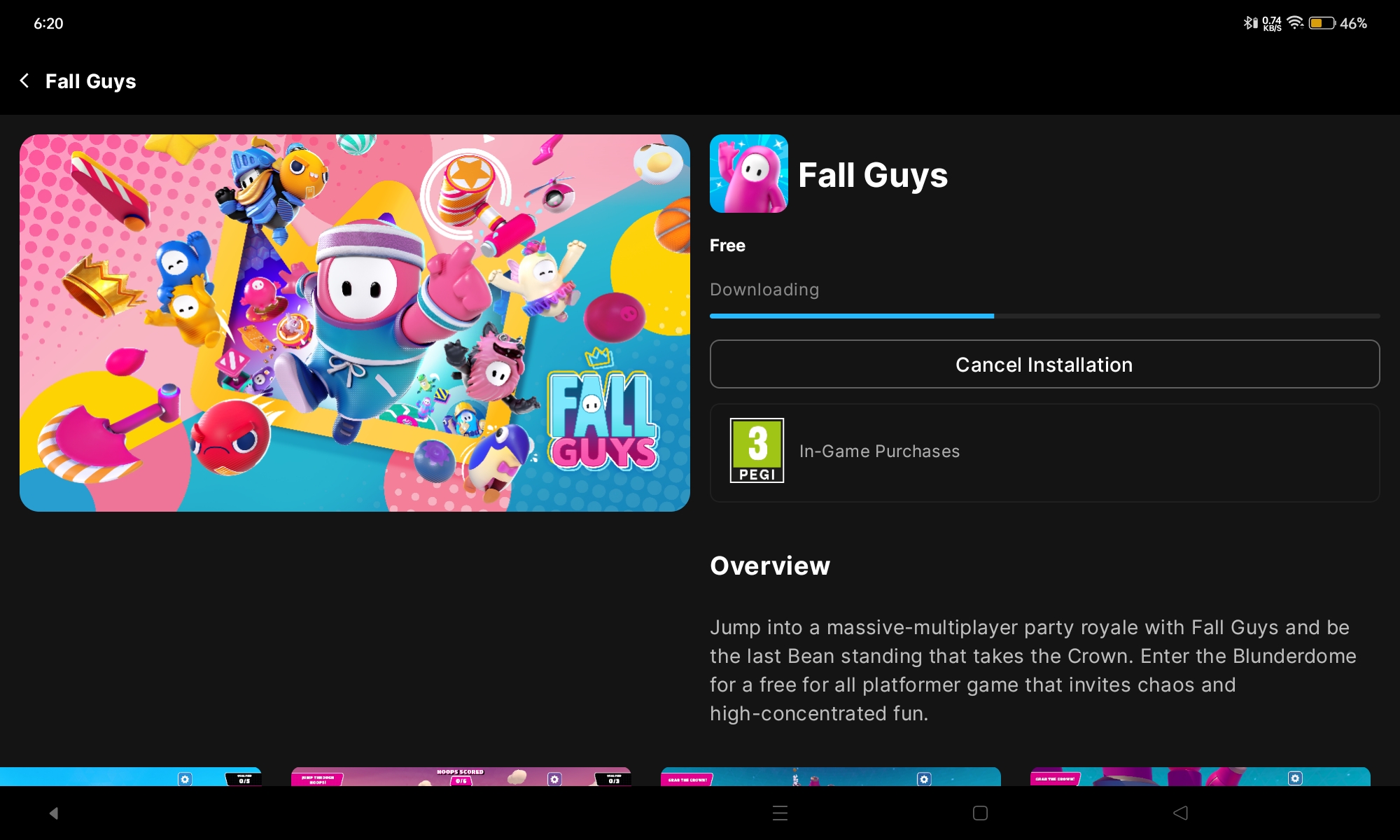Viewport: 1400px width, 840px height.
Task: Tap the back arrow beside Fall Guys title
Action: (x=25, y=81)
